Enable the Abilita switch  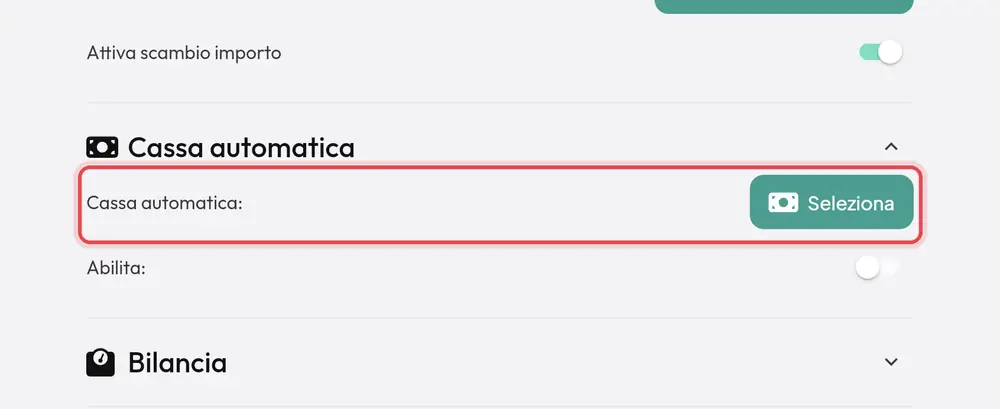click(x=878, y=268)
